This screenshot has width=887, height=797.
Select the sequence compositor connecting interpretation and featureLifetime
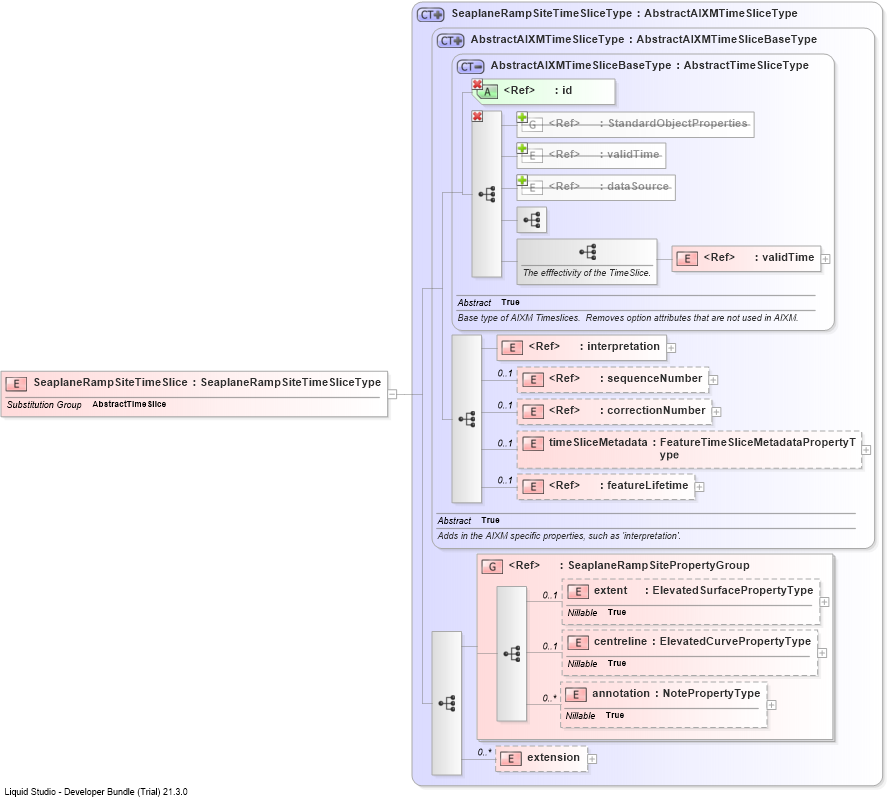click(467, 419)
